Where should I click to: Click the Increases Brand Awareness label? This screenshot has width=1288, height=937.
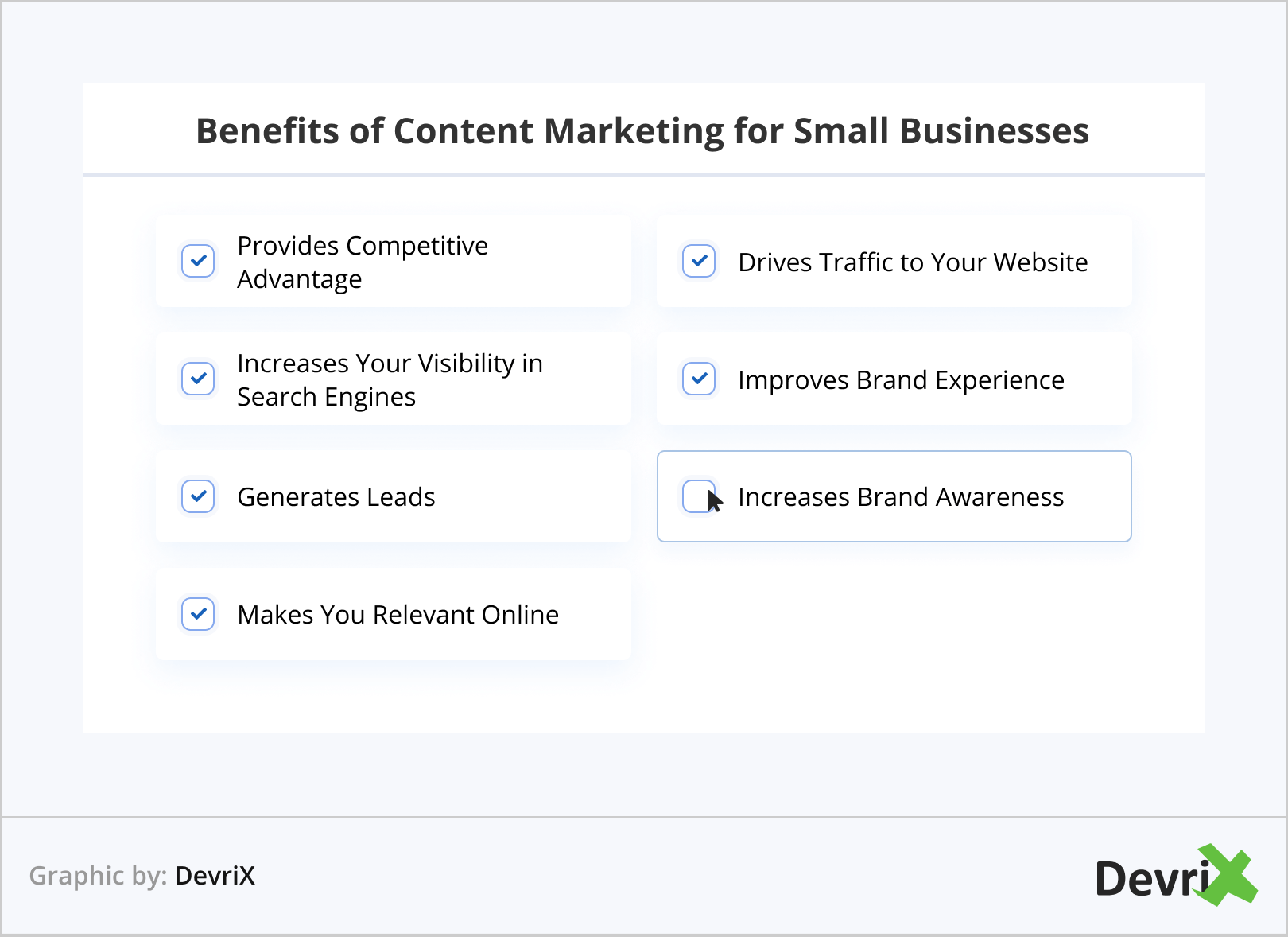click(900, 497)
